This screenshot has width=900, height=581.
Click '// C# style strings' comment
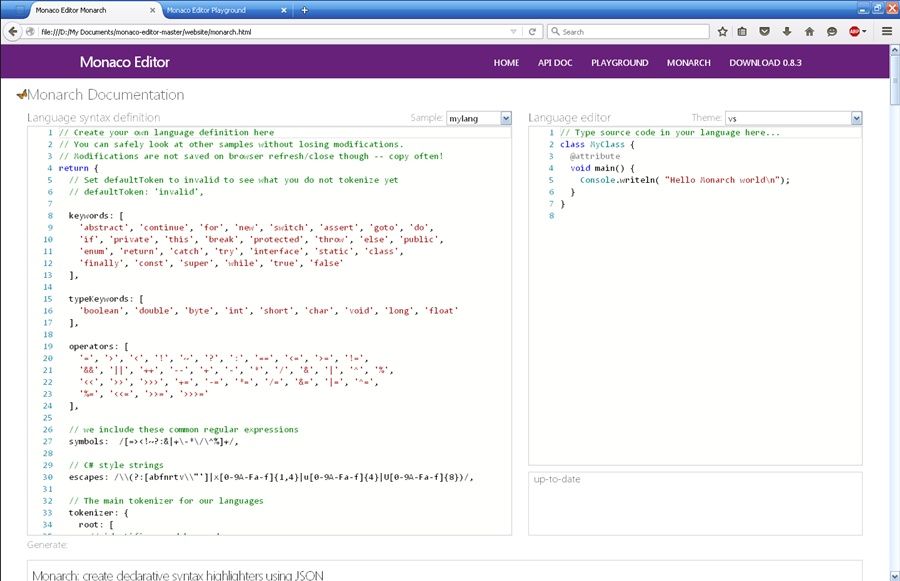[x=116, y=465]
